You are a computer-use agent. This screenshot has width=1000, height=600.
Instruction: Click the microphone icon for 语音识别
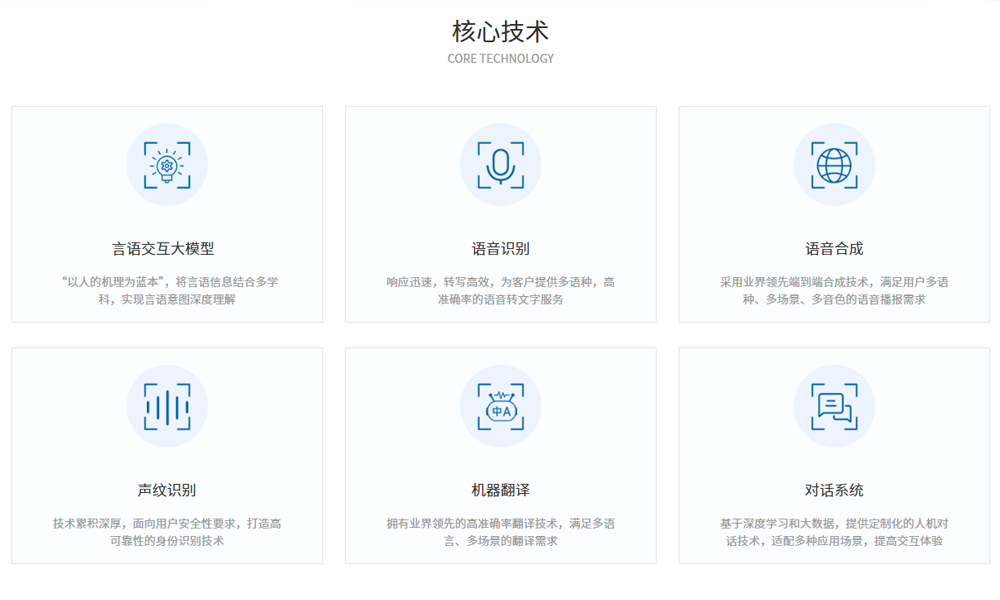point(500,165)
